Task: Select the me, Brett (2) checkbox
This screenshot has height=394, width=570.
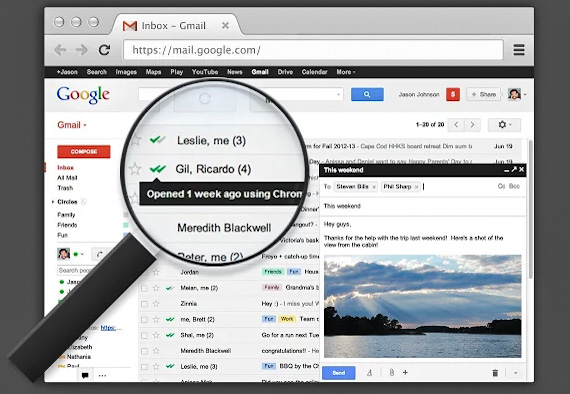Action: click(x=144, y=320)
